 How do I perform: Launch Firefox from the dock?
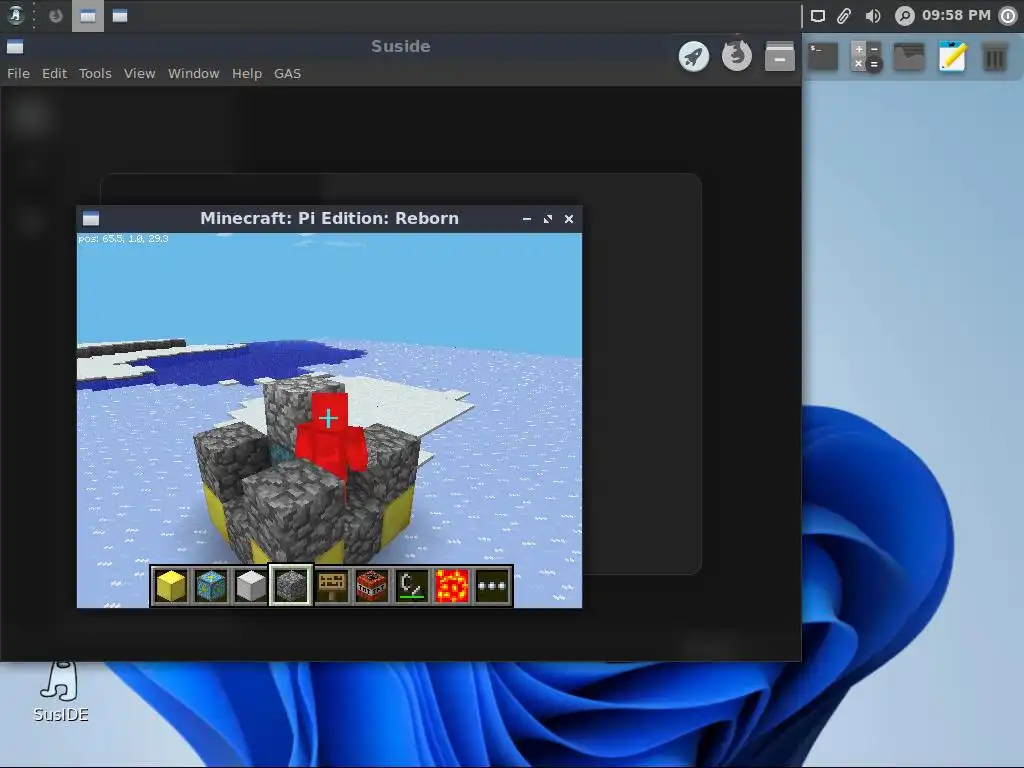(x=737, y=56)
